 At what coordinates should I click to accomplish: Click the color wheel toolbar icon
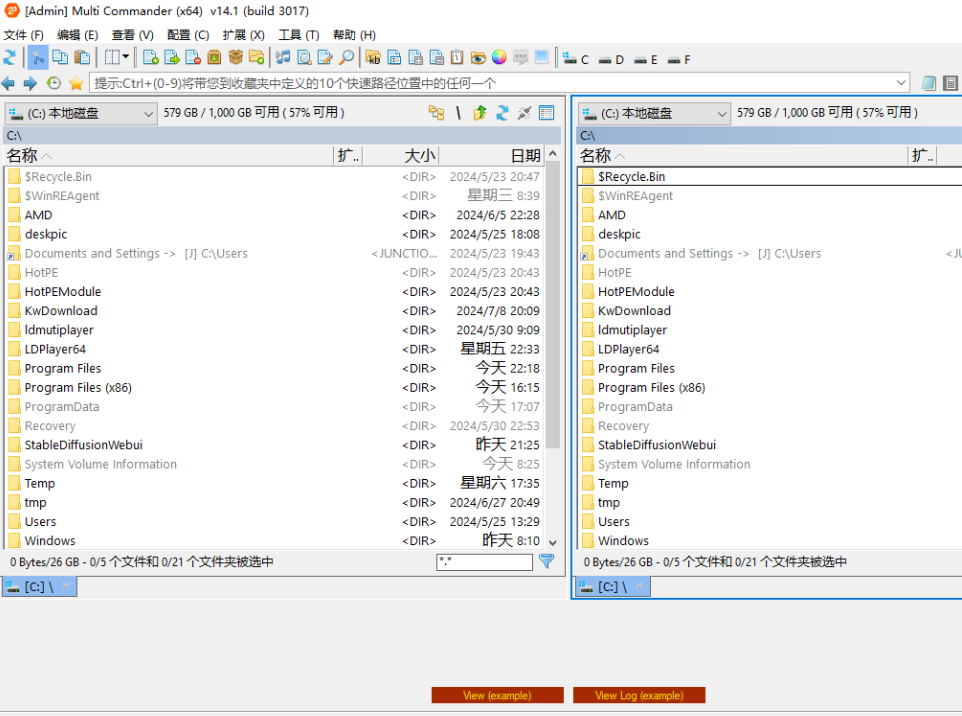coord(498,58)
